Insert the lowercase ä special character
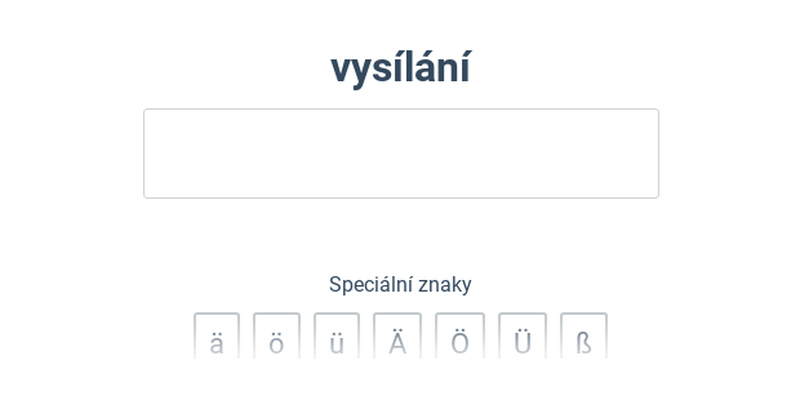 coord(216,338)
